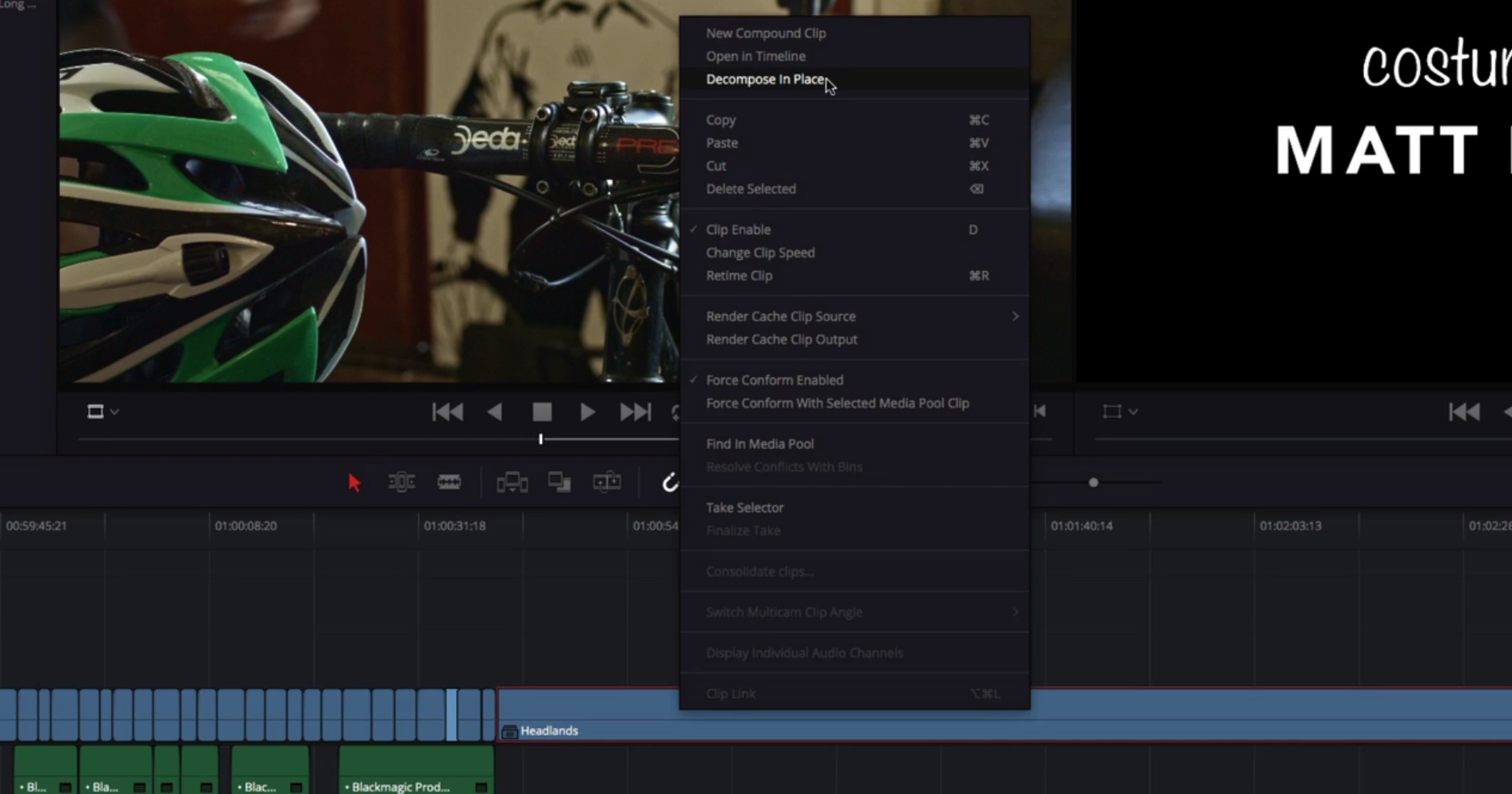Play in reverse using the left-pointing arrow
This screenshot has height=794, width=1512.
[494, 412]
